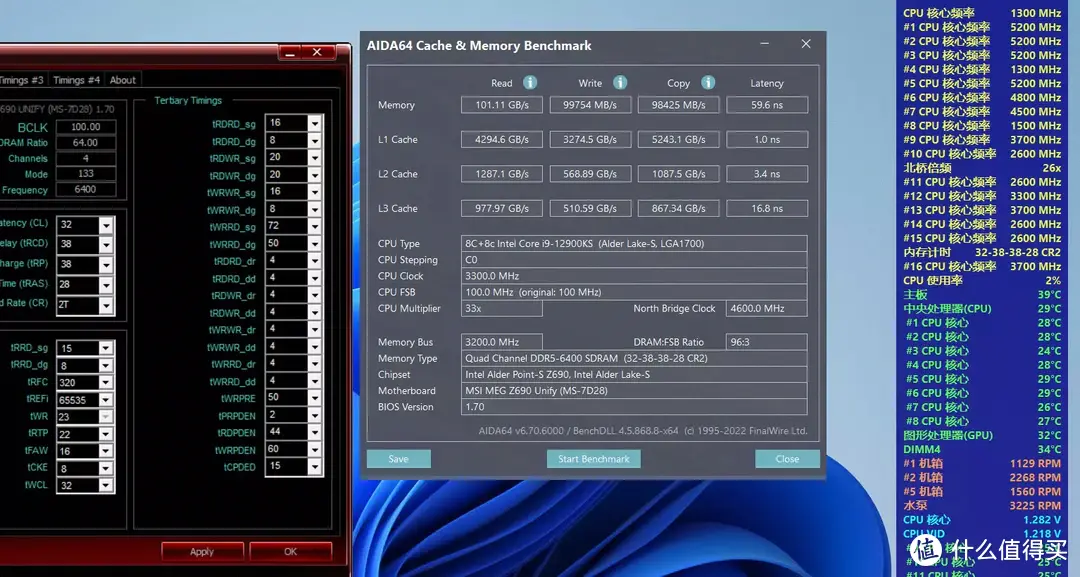Open the tRDWR_sg dropdown
This screenshot has width=1080, height=577.
click(315, 158)
